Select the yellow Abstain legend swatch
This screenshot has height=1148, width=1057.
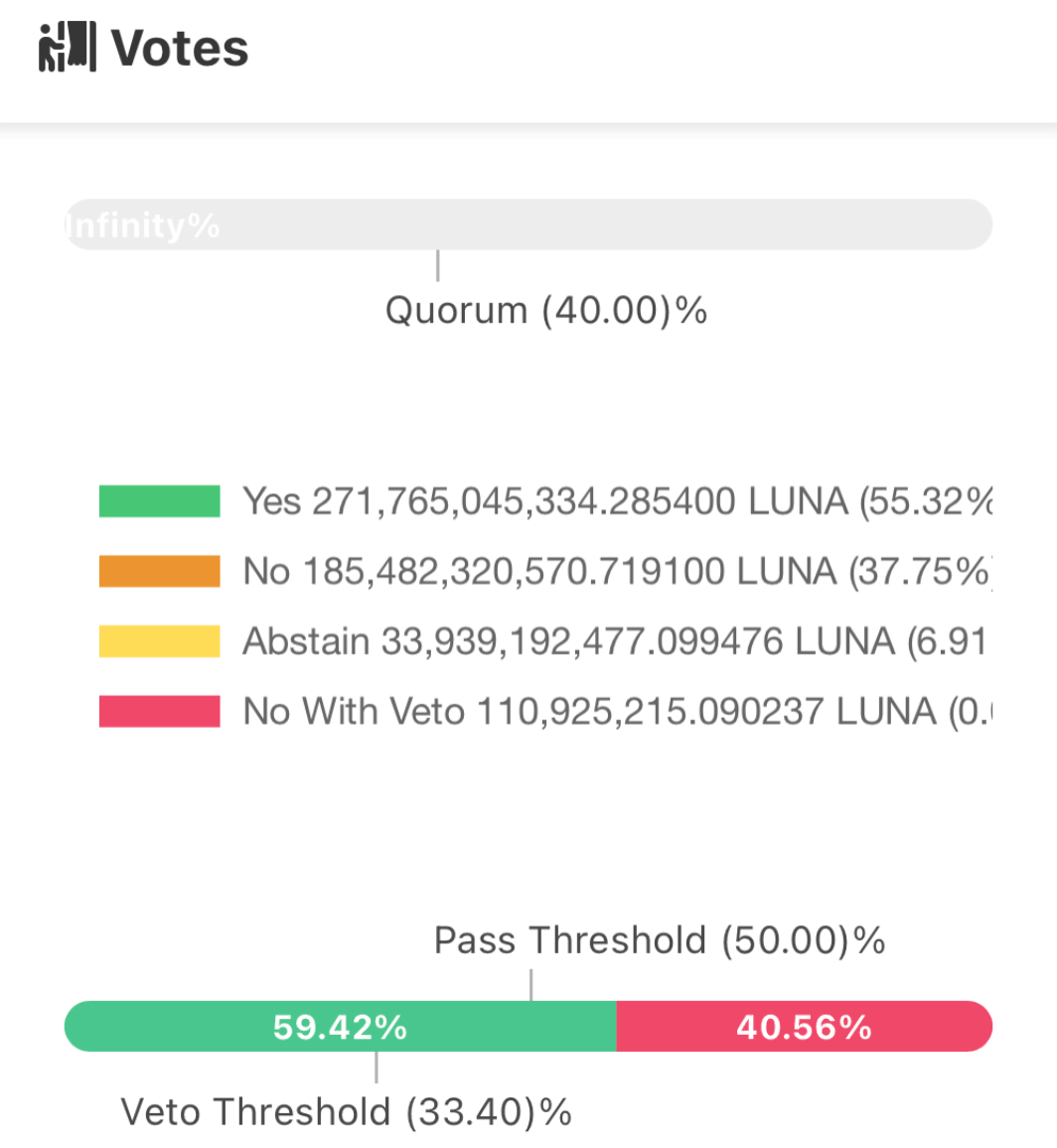pyautogui.click(x=158, y=641)
